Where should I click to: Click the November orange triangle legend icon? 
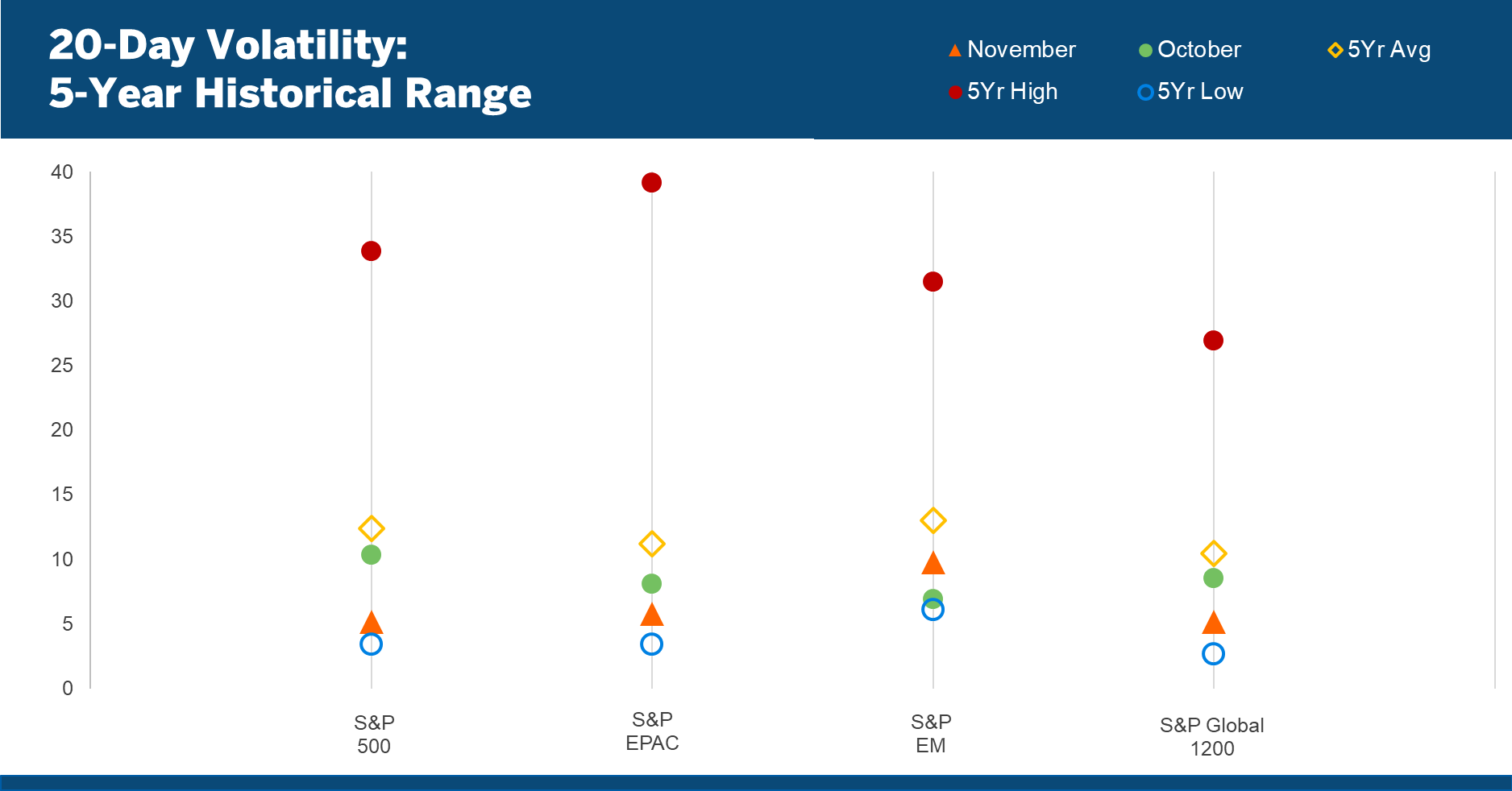(x=955, y=51)
